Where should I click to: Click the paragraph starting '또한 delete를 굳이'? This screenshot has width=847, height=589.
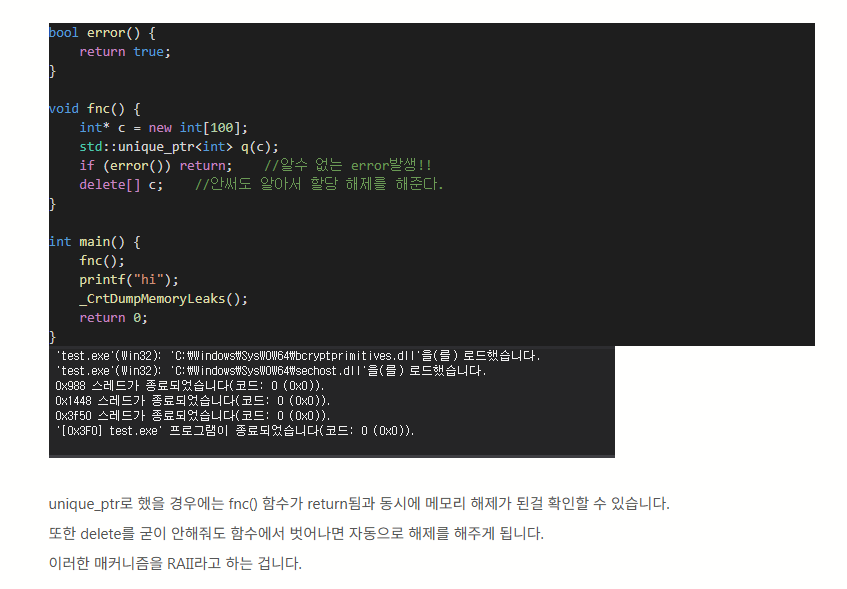coord(296,534)
